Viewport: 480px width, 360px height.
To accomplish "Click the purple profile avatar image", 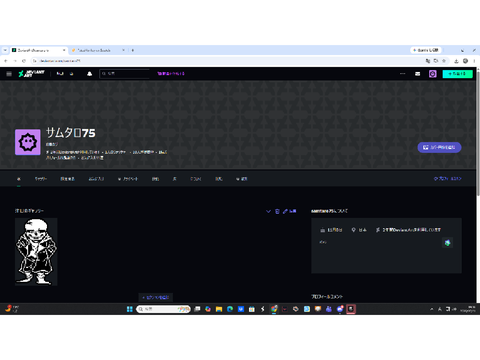I will click(x=28, y=142).
